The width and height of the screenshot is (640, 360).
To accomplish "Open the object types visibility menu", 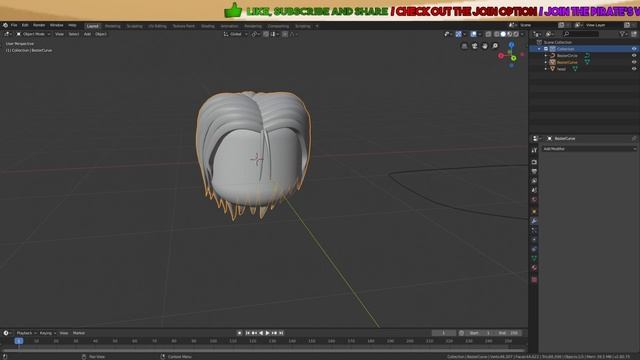I will (448, 34).
